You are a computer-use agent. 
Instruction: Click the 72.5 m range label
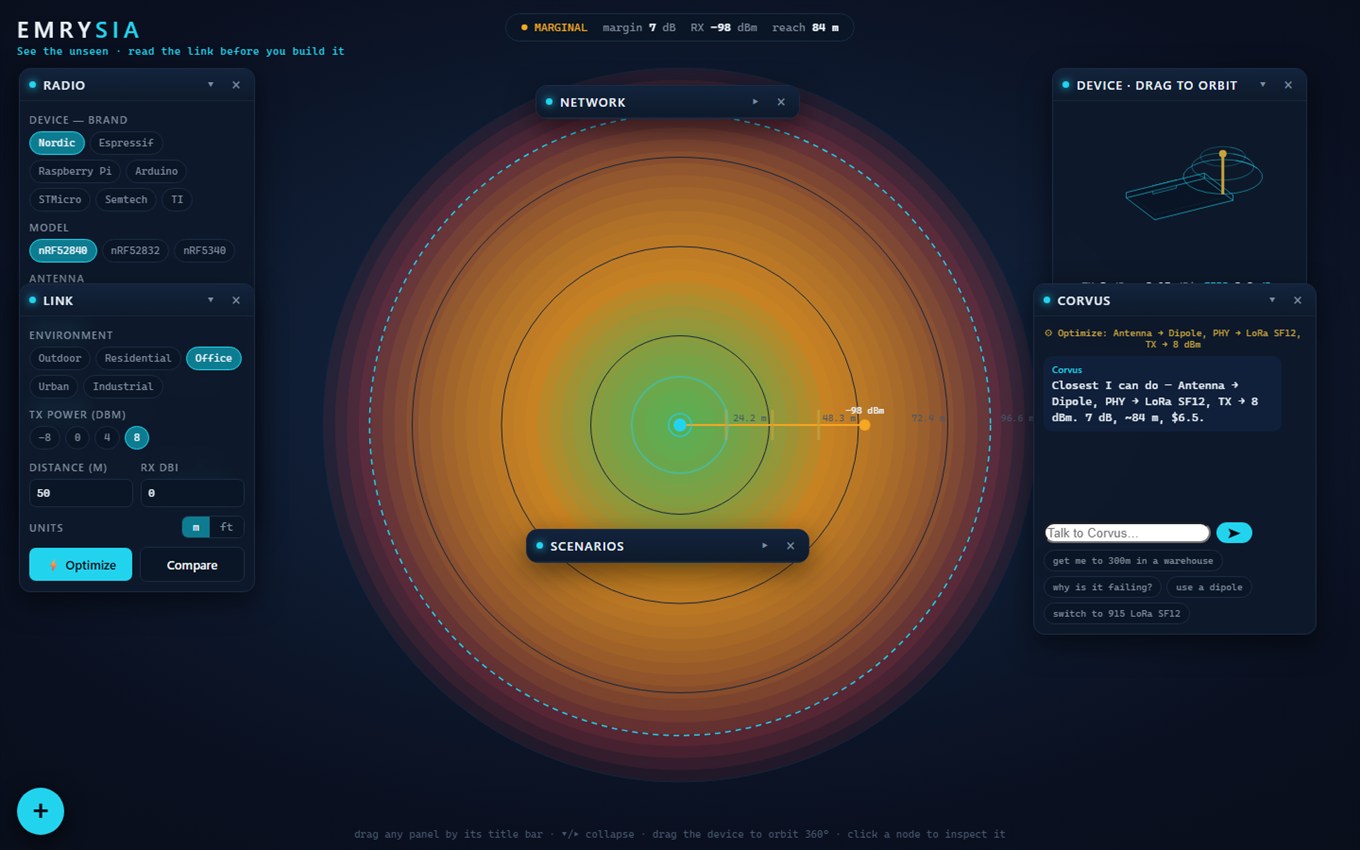tap(929, 418)
